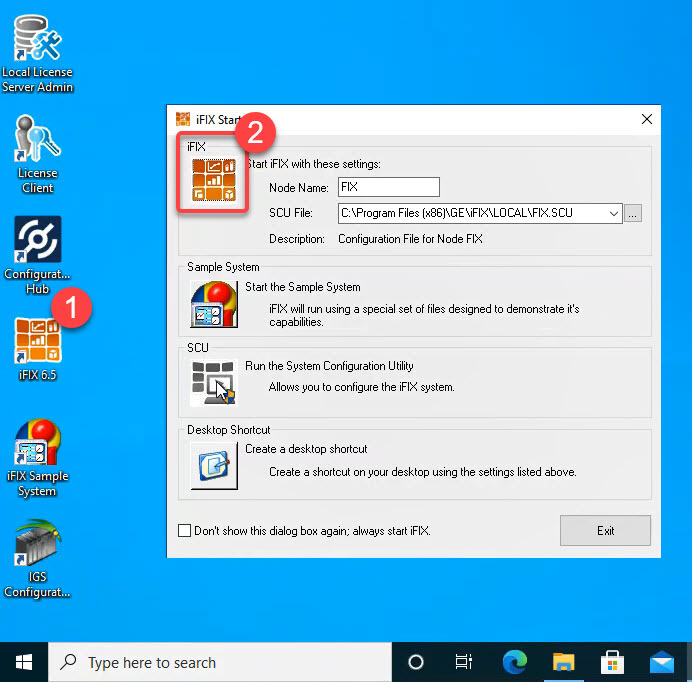Click 'Start the Sample System' text

pos(303,287)
